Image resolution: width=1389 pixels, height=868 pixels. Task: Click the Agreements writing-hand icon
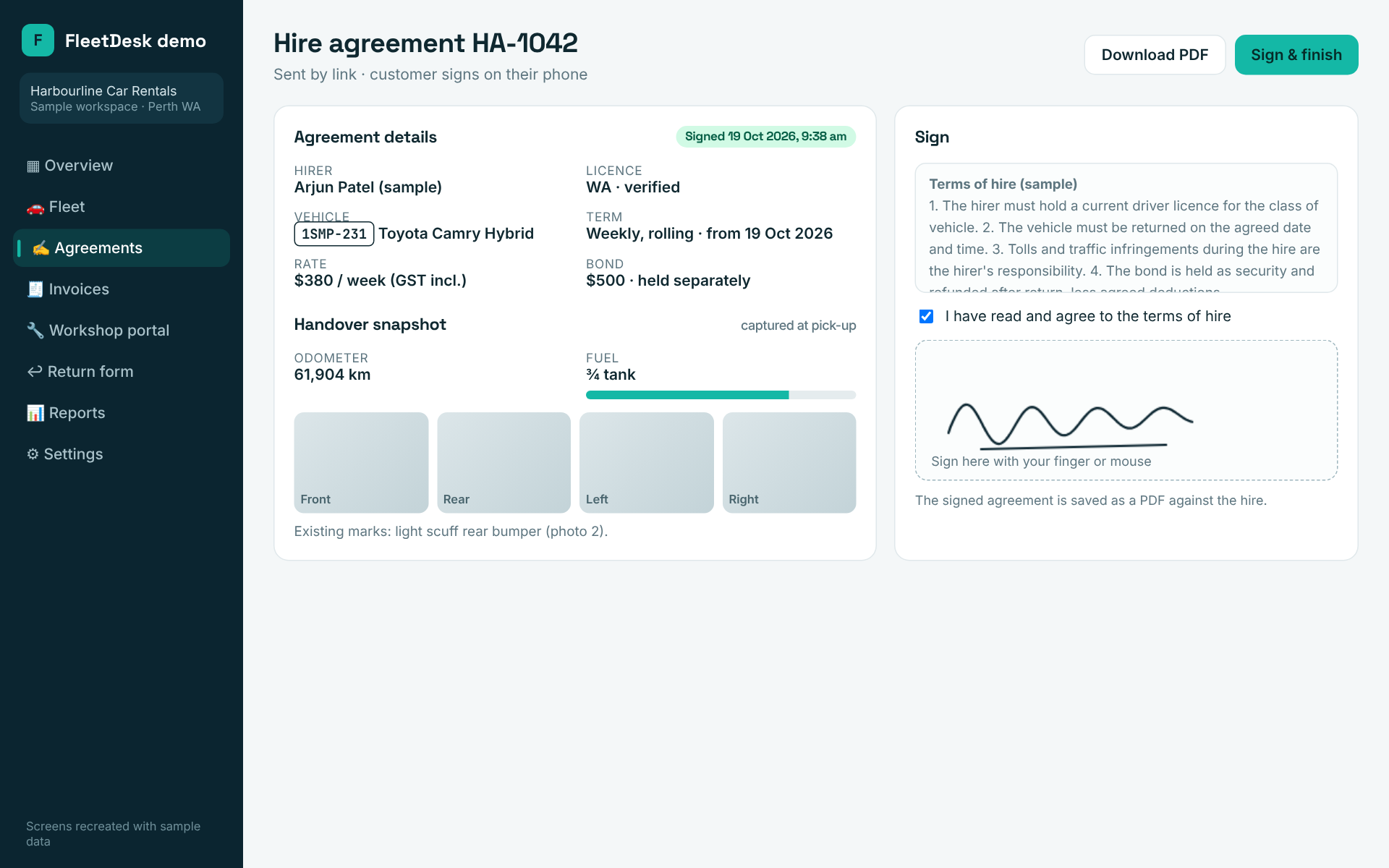point(41,248)
